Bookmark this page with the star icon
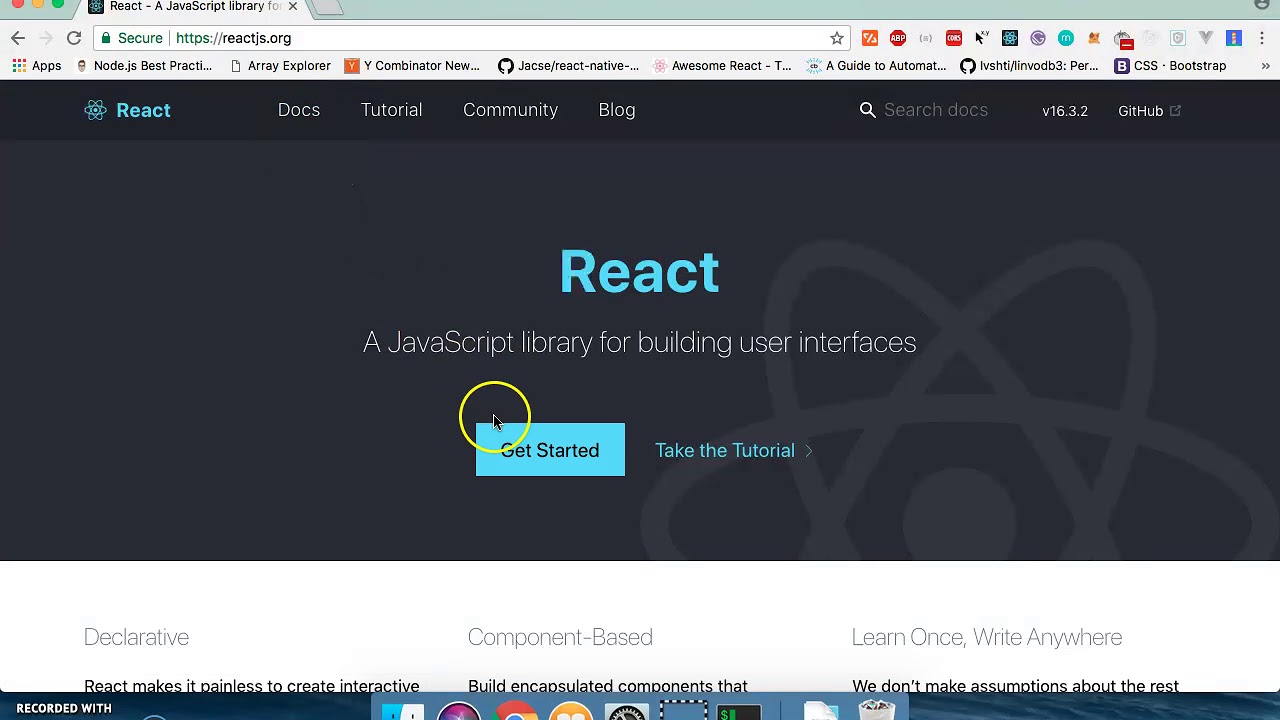This screenshot has width=1280, height=720. [x=837, y=38]
